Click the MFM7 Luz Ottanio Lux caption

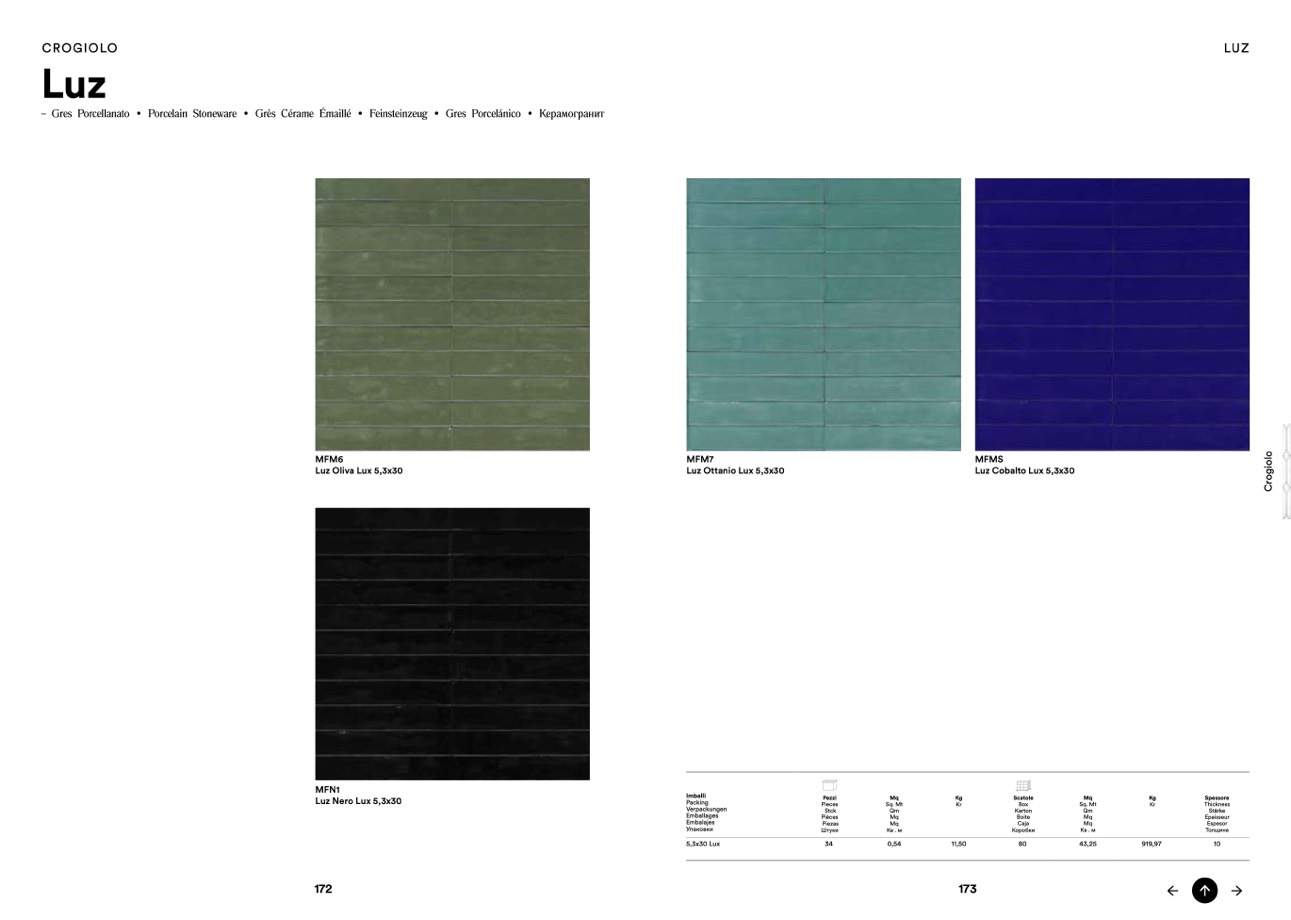click(735, 465)
